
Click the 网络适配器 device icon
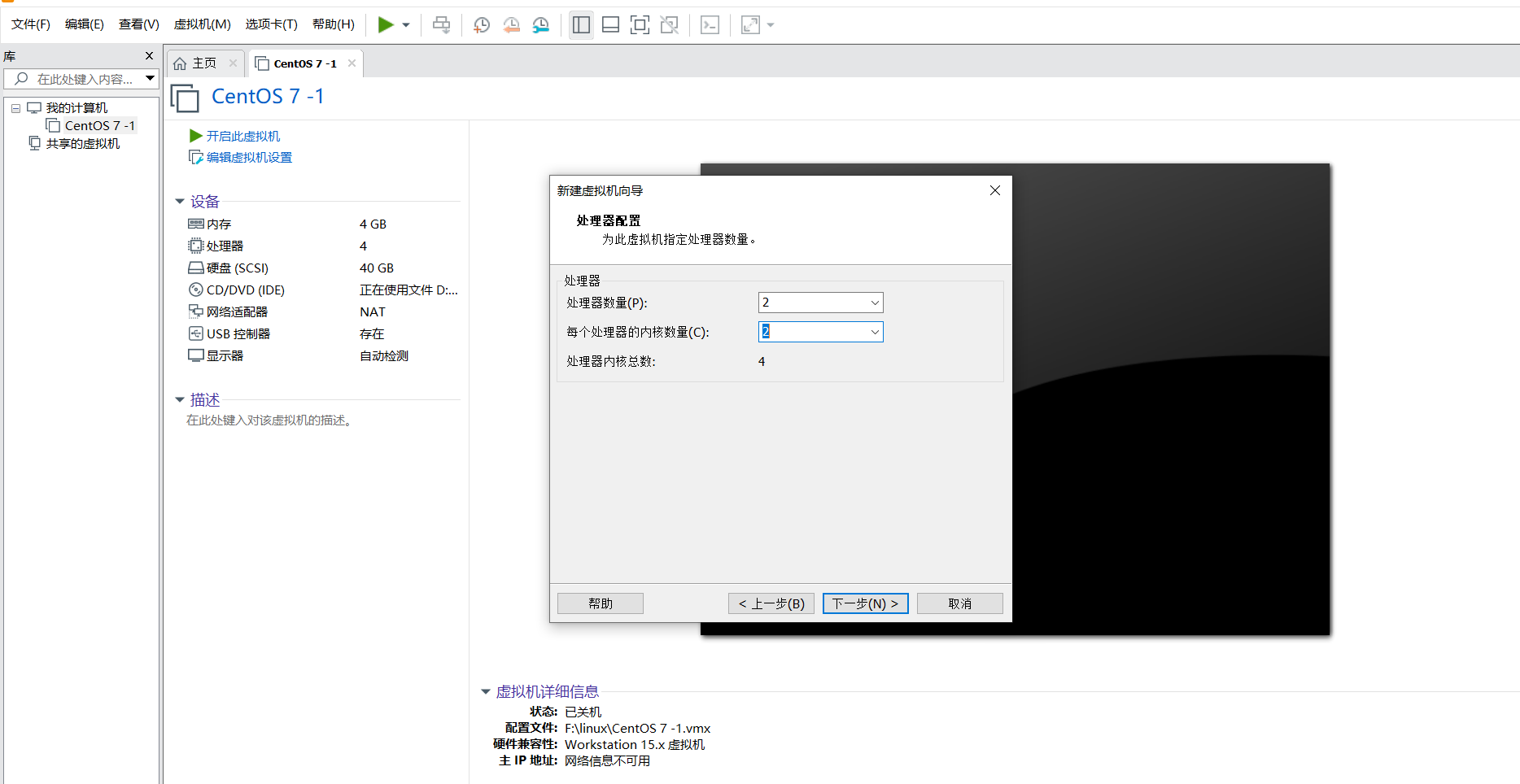[x=196, y=311]
